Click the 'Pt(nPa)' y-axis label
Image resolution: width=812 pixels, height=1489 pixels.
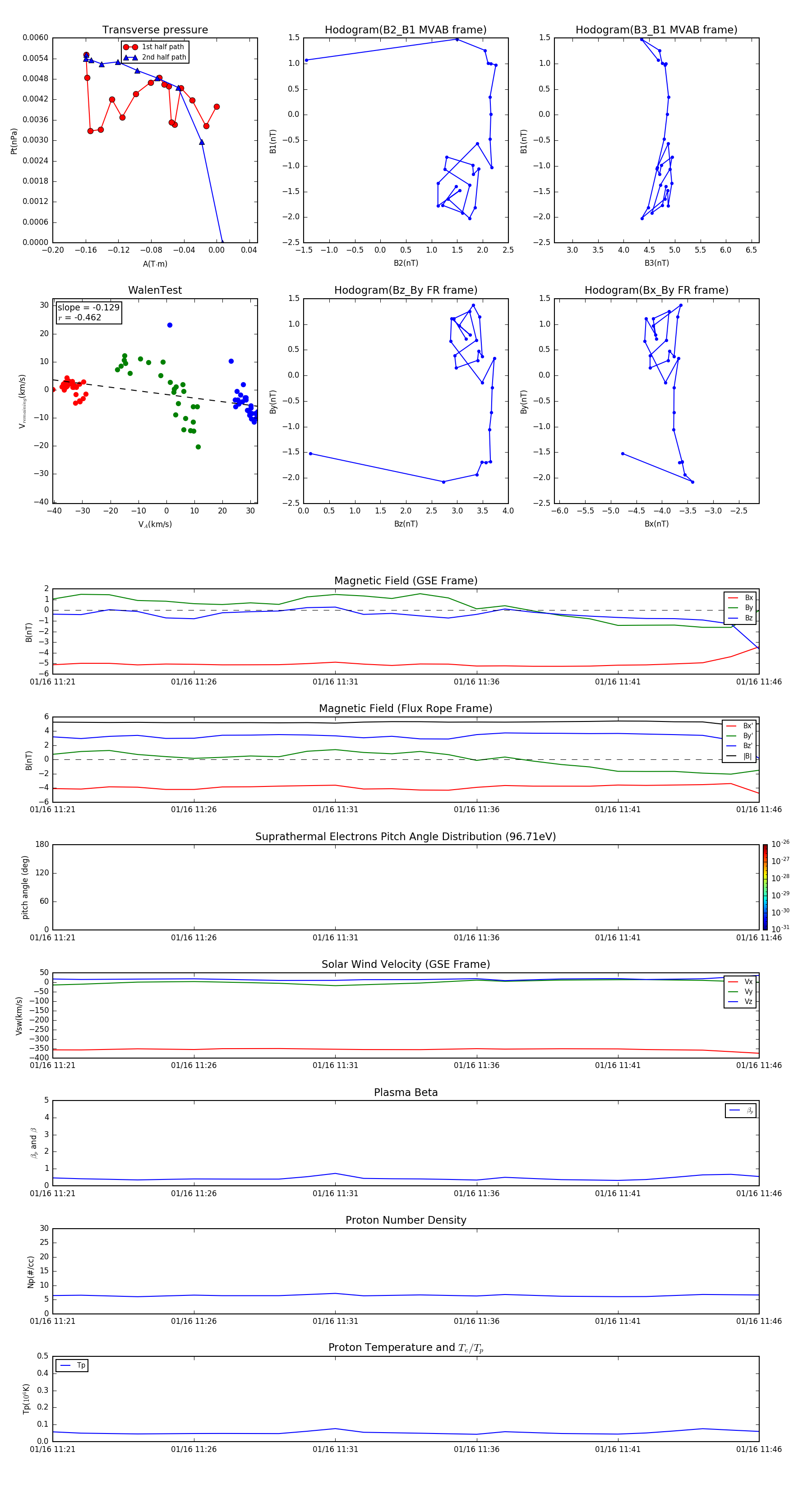[x=14, y=140]
